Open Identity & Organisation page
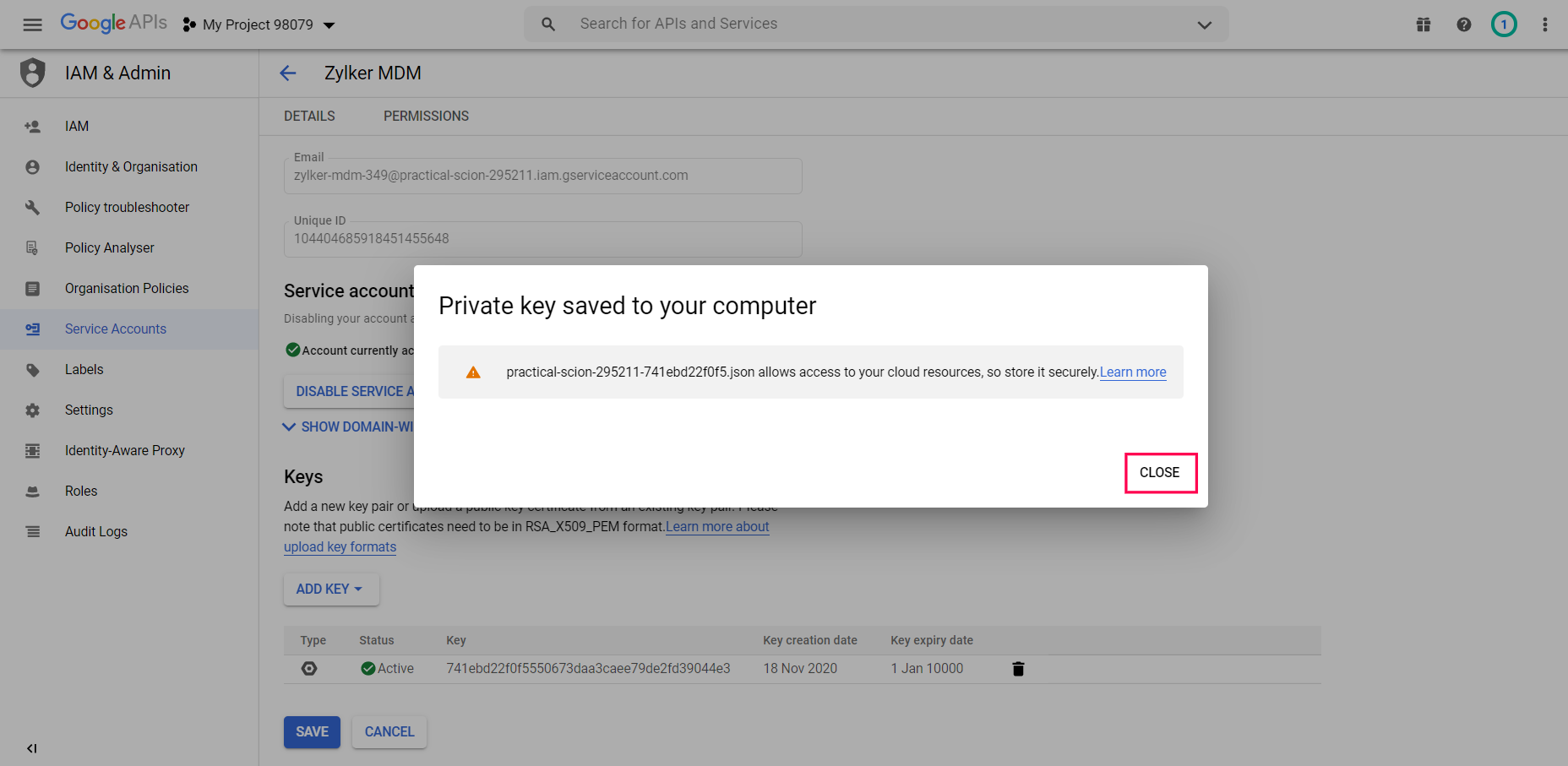Image resolution: width=1568 pixels, height=766 pixels. coord(129,167)
